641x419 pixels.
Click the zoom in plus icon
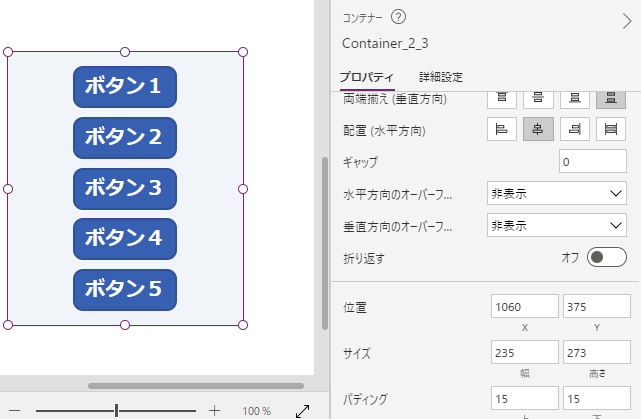tap(214, 410)
